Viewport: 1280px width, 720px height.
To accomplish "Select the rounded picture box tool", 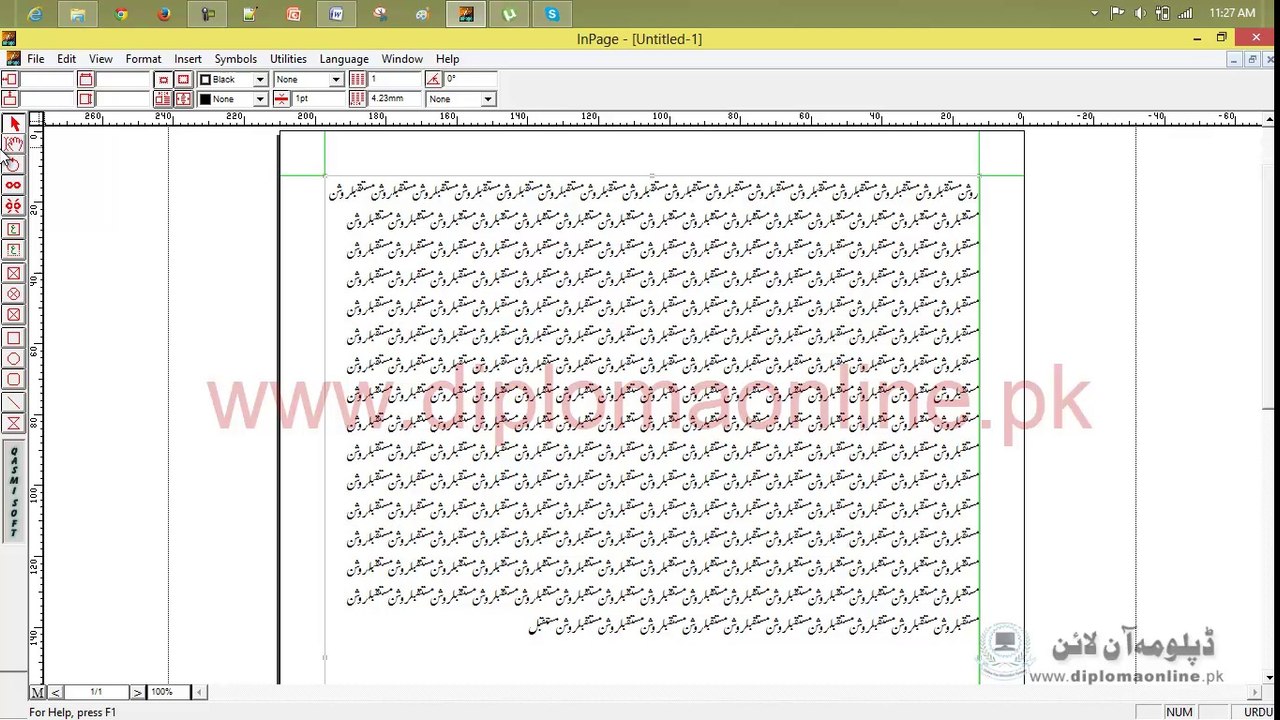I will [14, 315].
